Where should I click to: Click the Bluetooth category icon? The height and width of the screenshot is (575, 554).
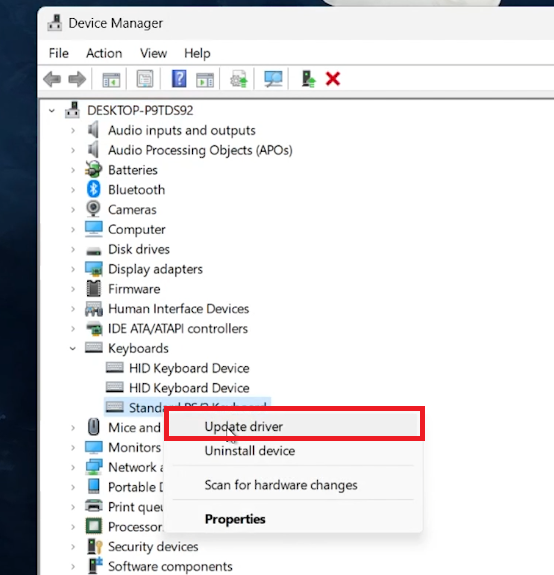pyautogui.click(x=93, y=189)
